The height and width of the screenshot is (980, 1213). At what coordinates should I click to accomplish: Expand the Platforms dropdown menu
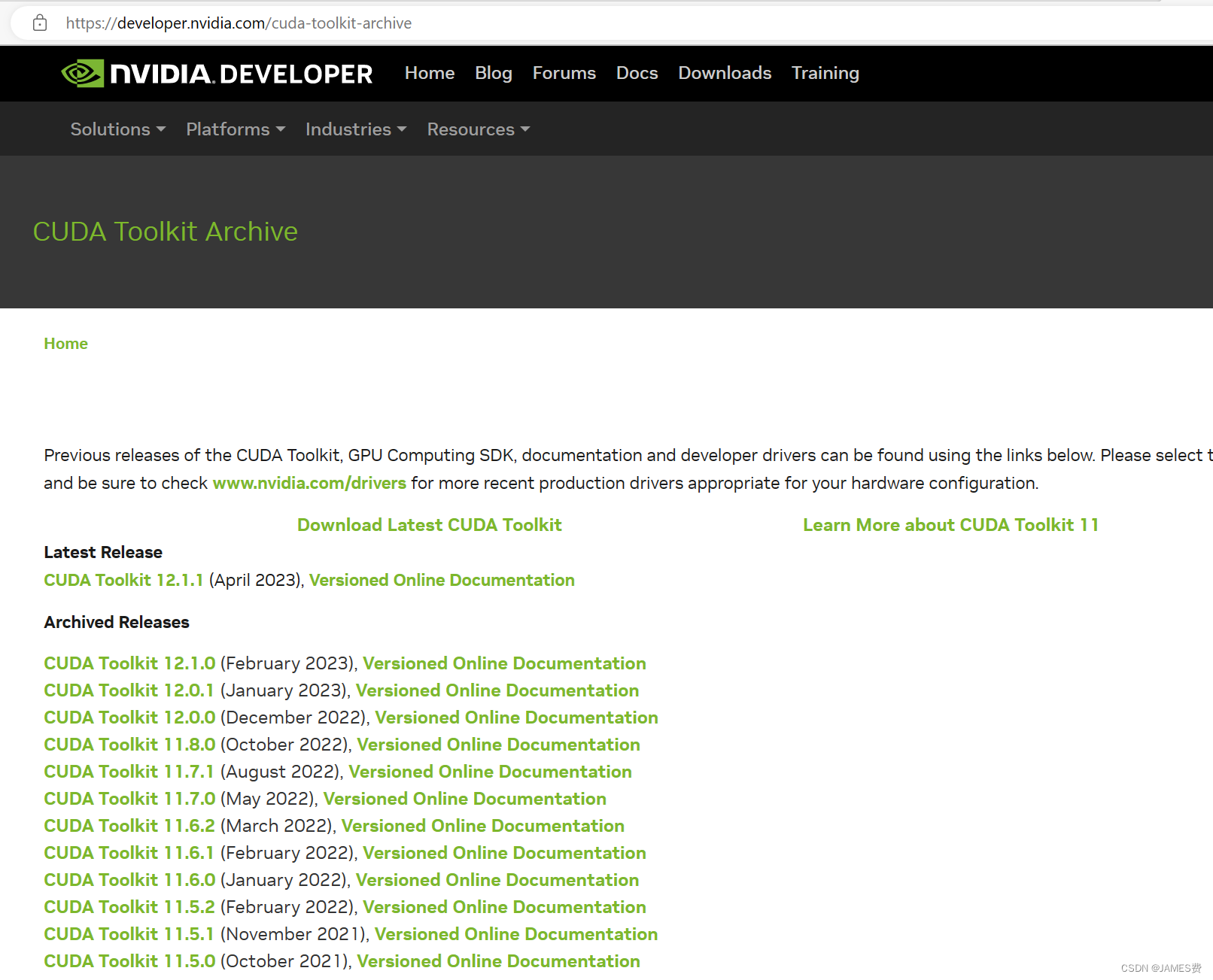tap(236, 129)
